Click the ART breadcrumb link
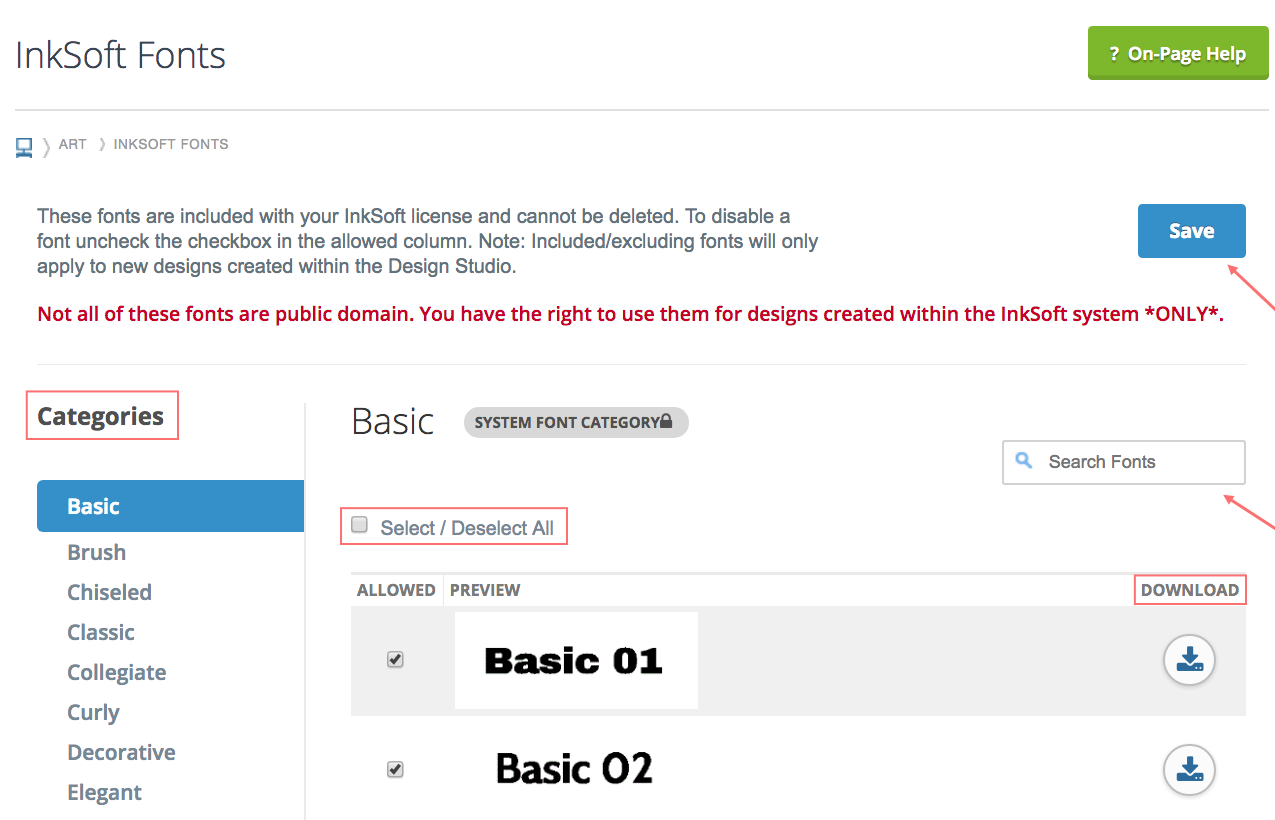Screen dimensions: 1275x820 pos(72,144)
